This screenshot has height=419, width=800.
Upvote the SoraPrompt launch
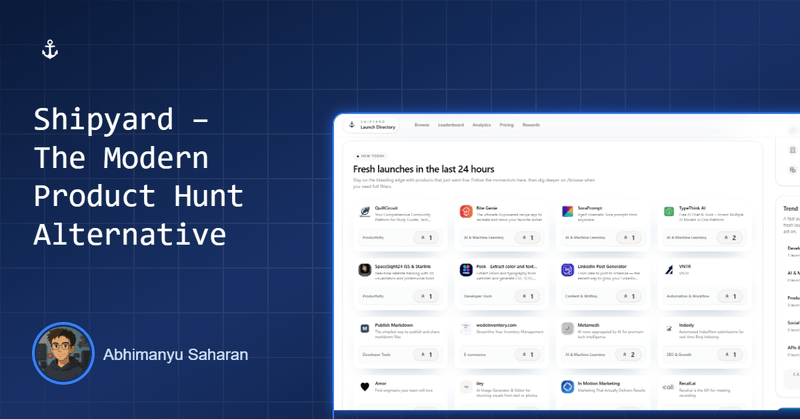click(629, 237)
